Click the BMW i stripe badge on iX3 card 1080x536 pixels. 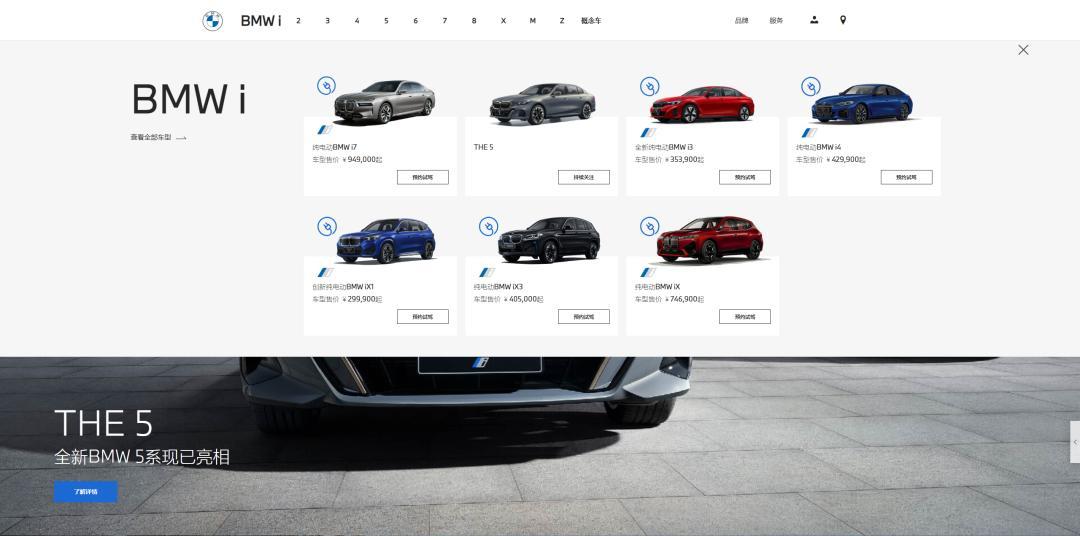[486, 272]
